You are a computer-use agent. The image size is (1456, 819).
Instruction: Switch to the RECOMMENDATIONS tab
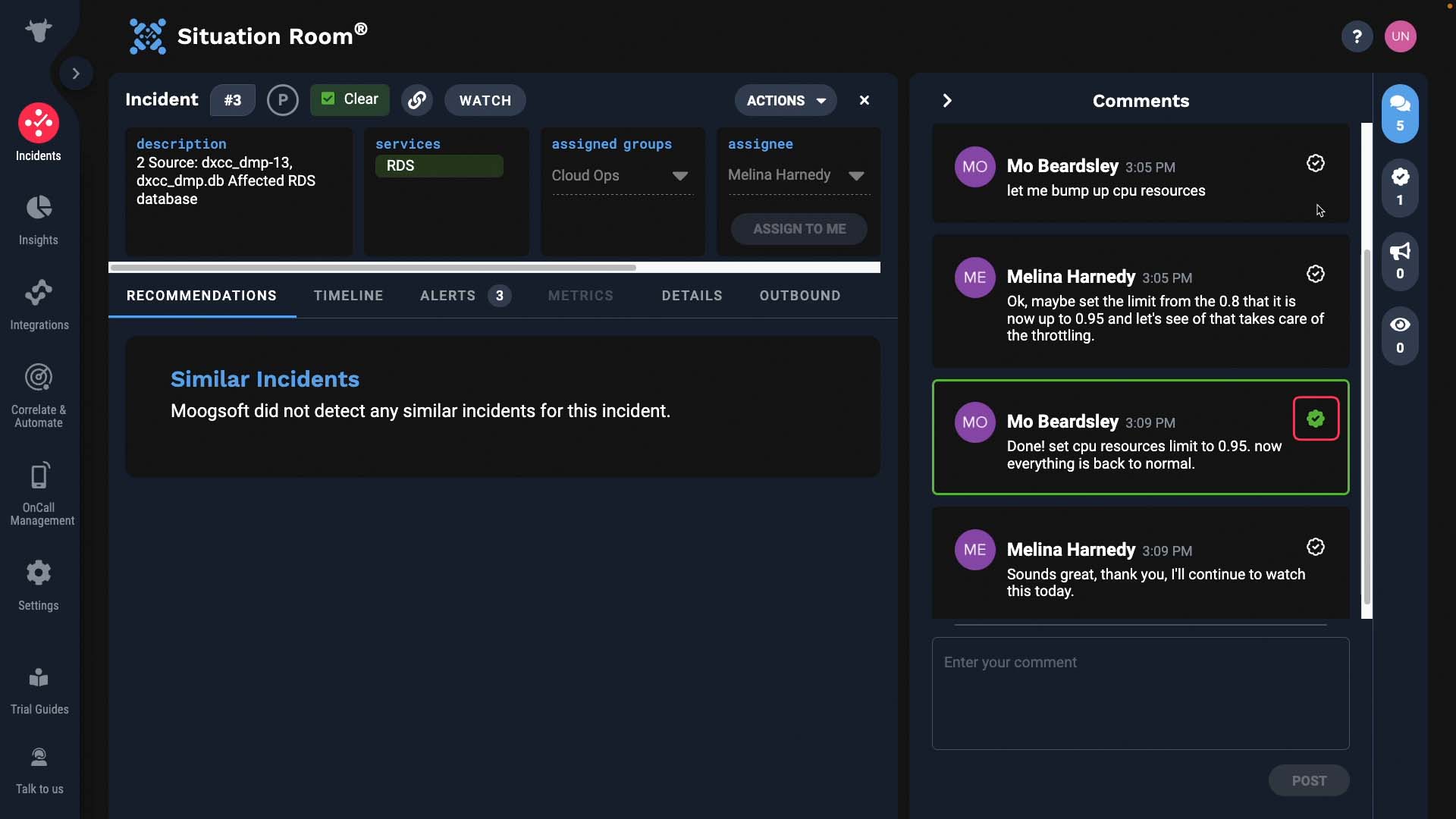[202, 296]
